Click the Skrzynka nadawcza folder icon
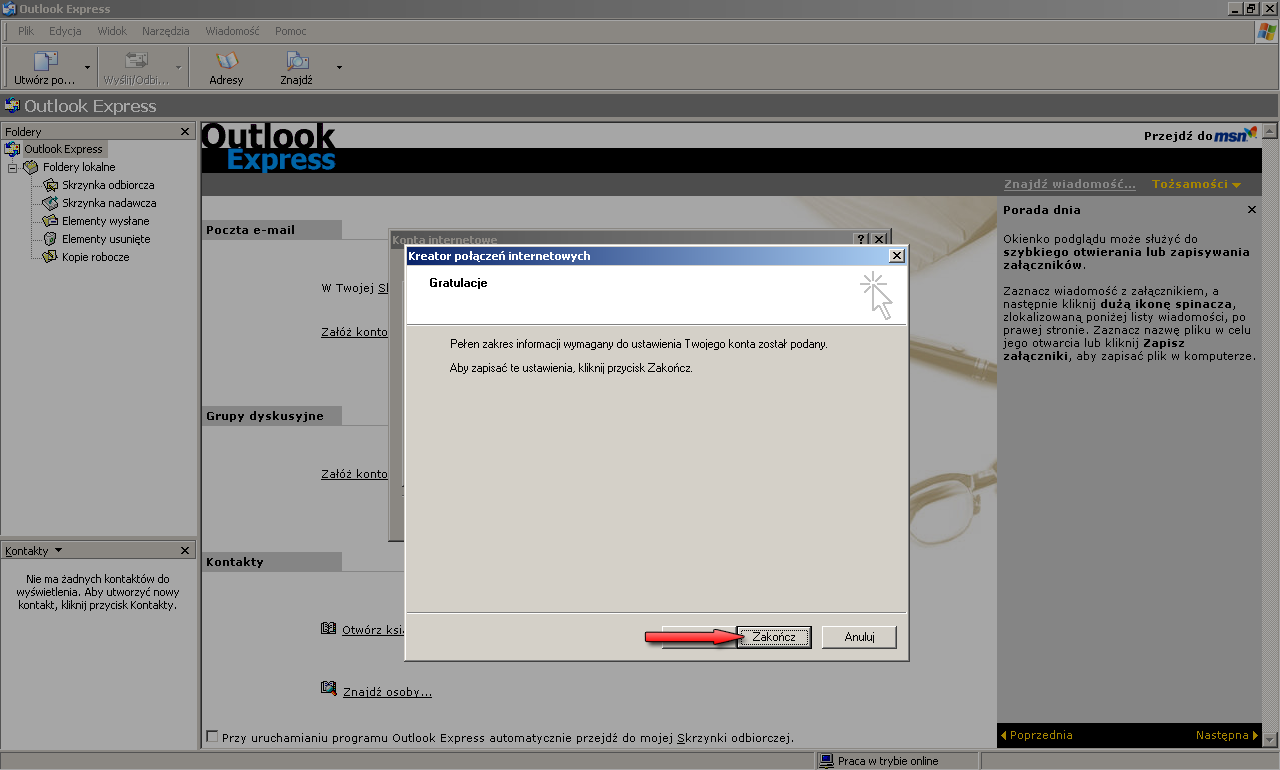The height and width of the screenshot is (770, 1280). pos(50,203)
